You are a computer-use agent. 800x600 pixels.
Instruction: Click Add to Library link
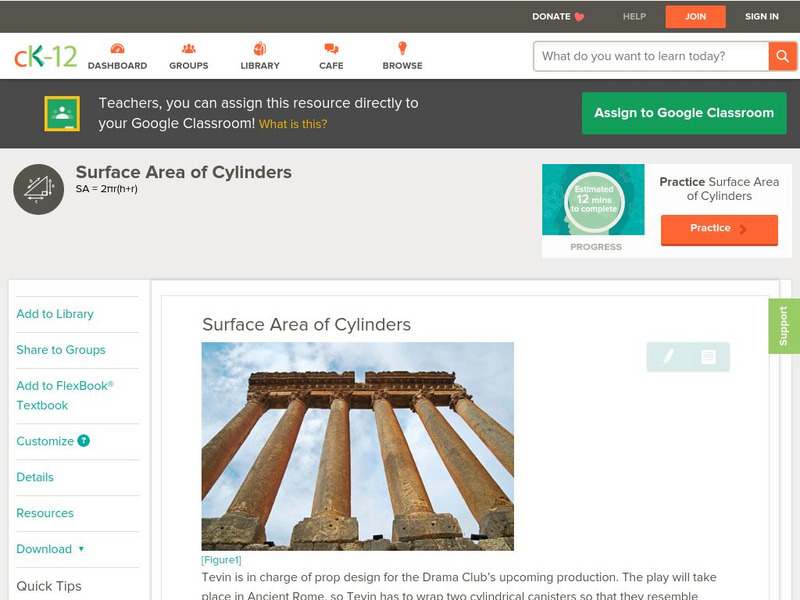(x=55, y=314)
